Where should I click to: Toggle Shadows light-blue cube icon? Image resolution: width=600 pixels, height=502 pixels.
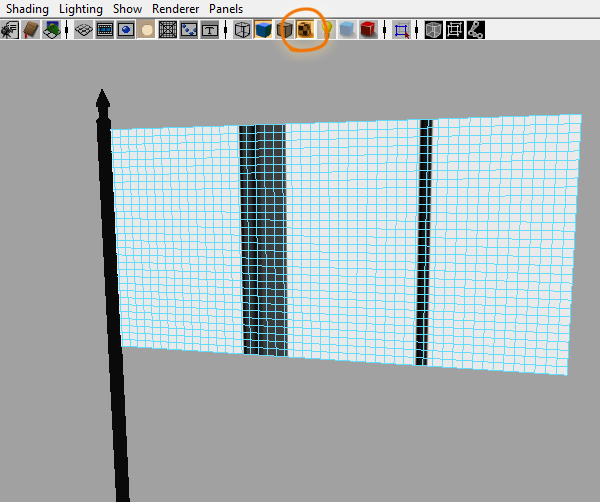pyautogui.click(x=347, y=30)
